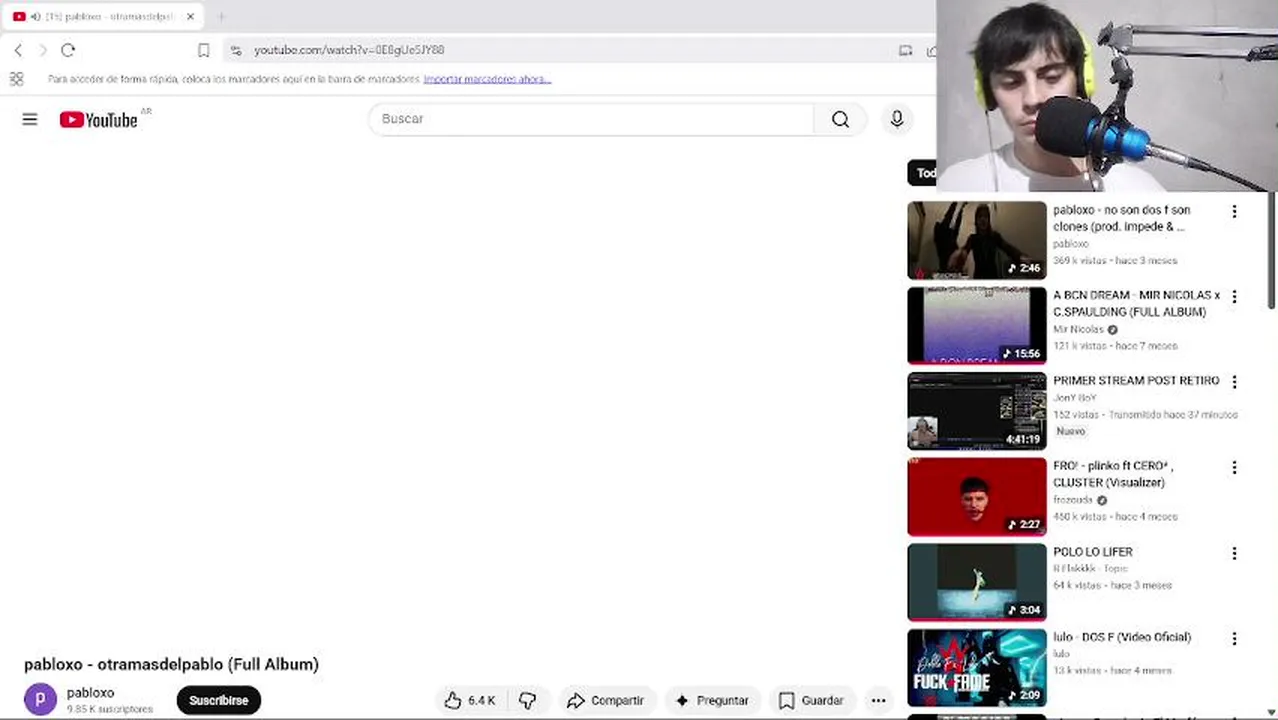Click JonY BoY channel name

pos(1075,398)
